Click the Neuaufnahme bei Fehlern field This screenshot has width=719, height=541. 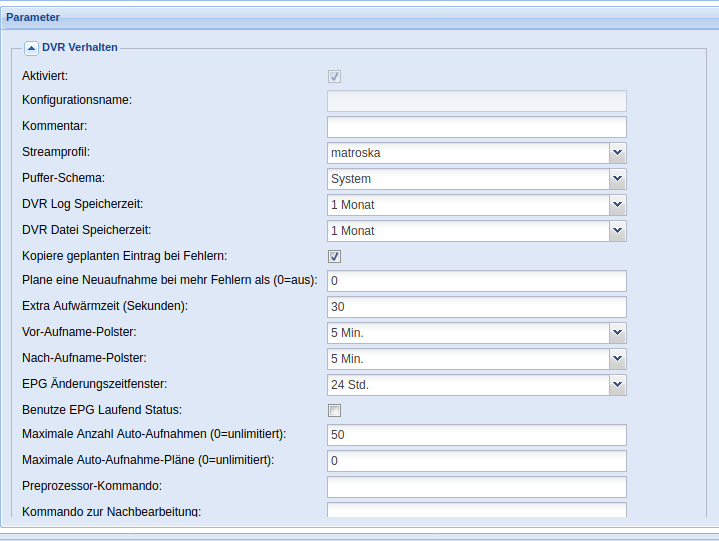pyautogui.click(x=476, y=281)
